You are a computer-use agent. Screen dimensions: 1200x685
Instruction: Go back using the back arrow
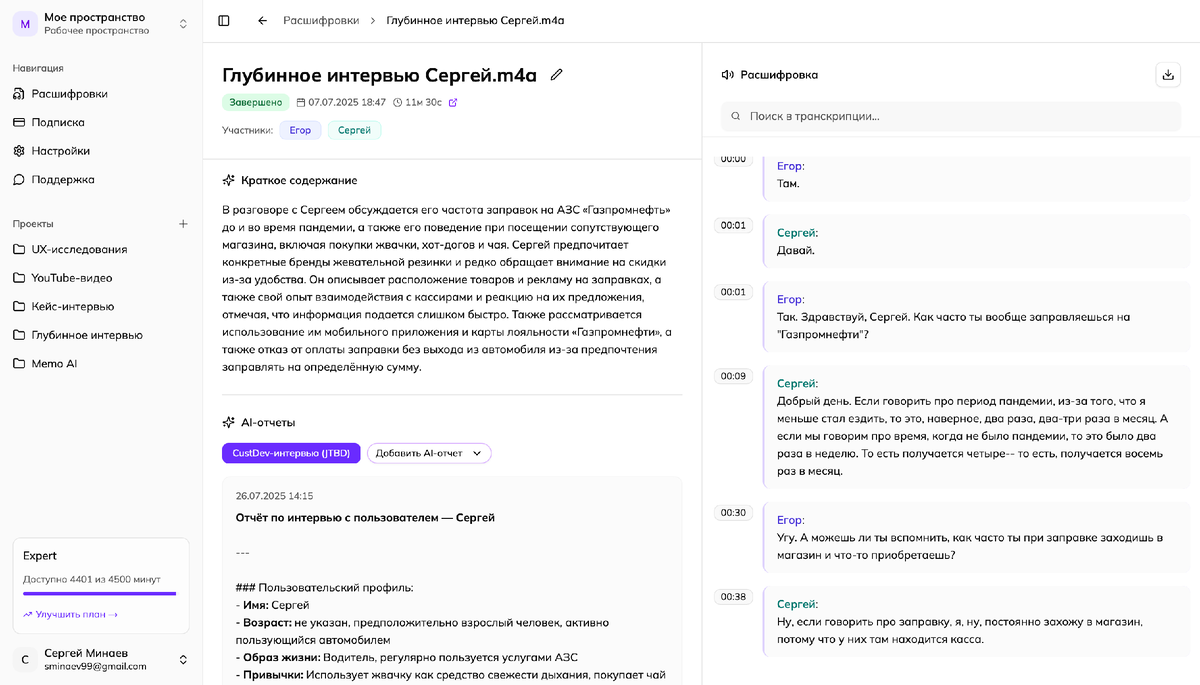point(261,20)
